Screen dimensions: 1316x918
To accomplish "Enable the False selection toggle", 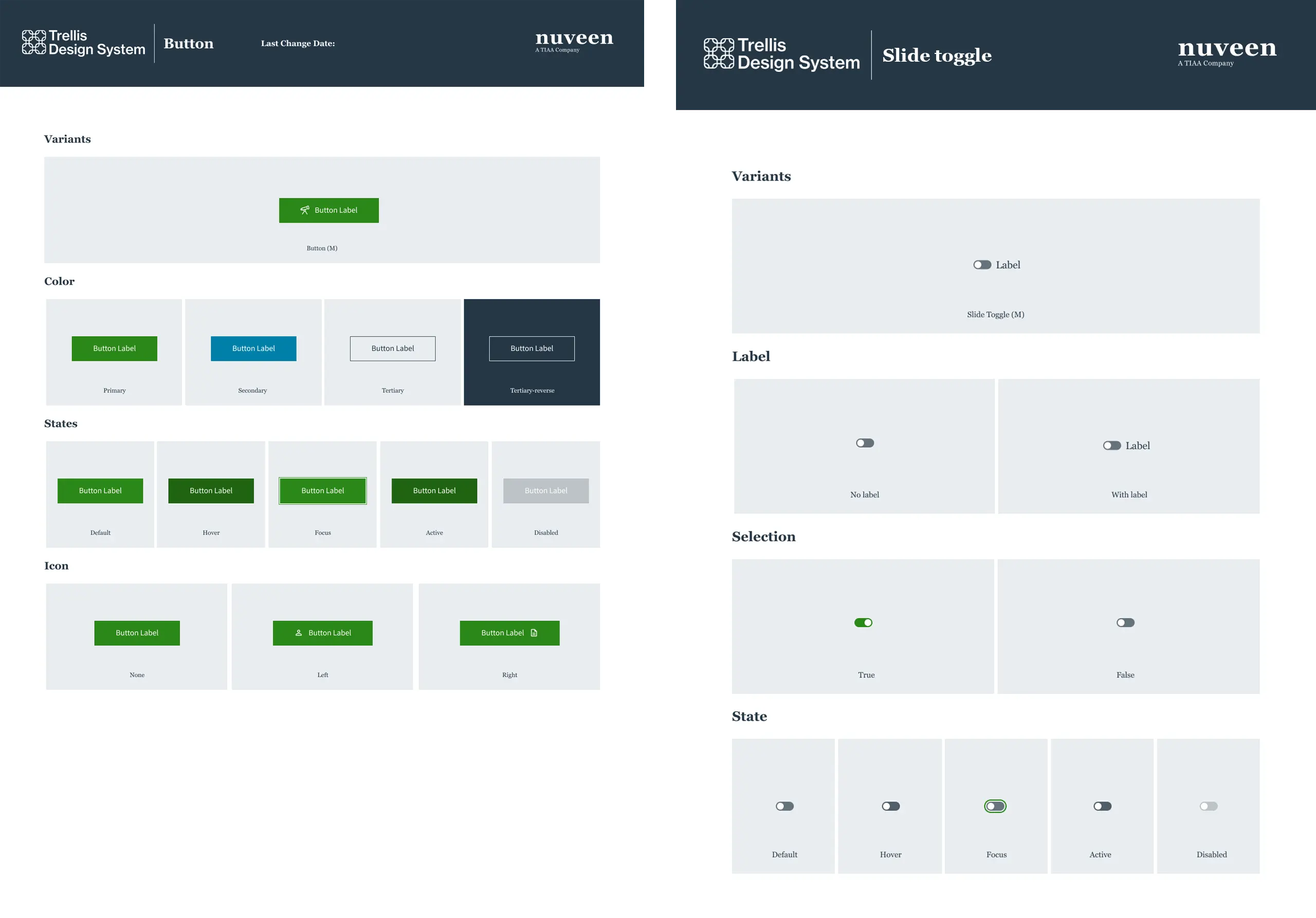I will pyautogui.click(x=1125, y=622).
